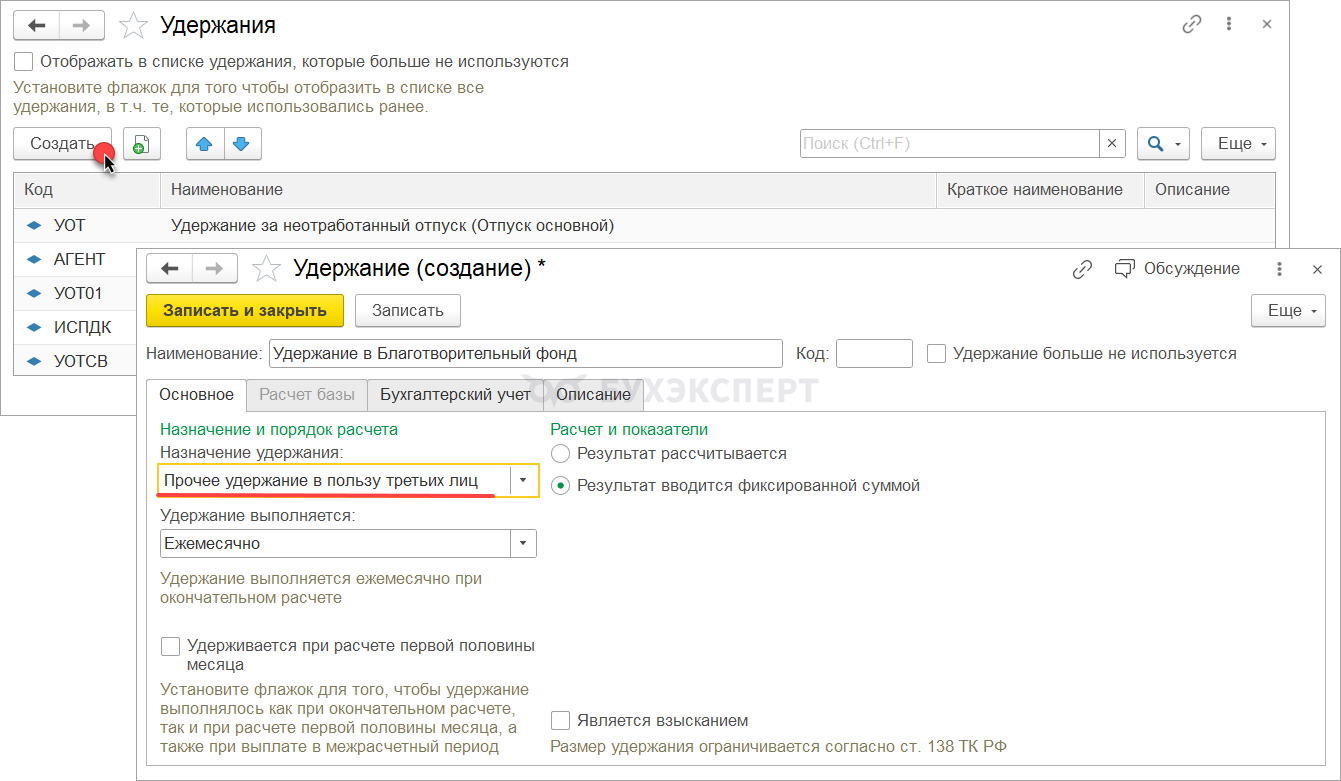Close the Удержания list window

(1267, 25)
